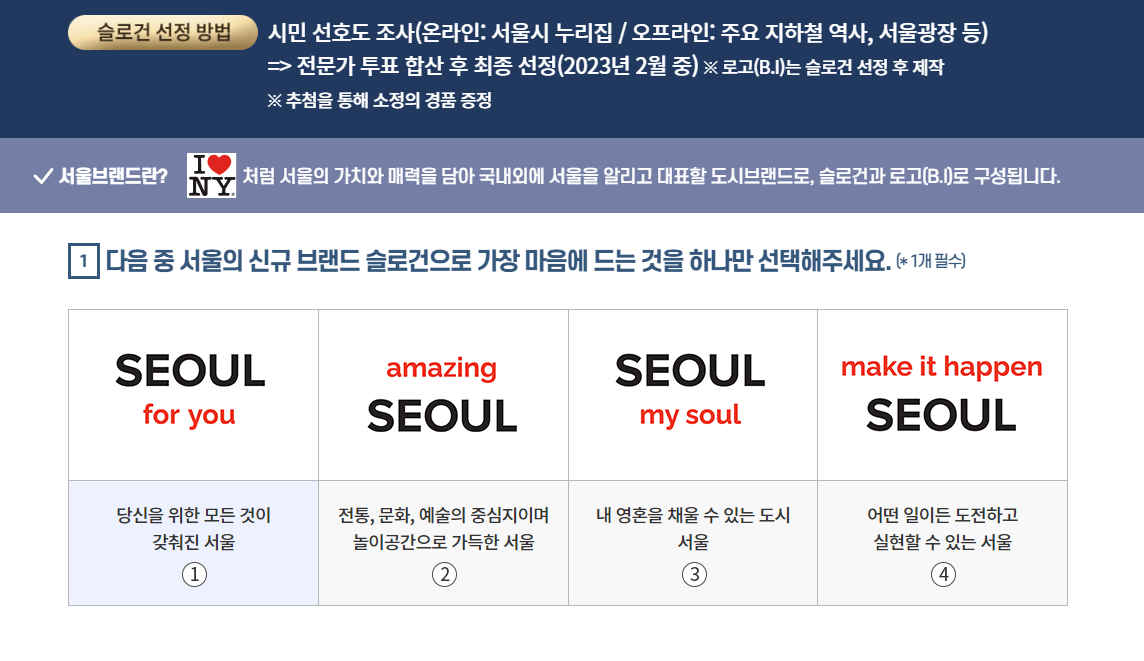Choose the "amazing SEOUL" slogan logo

tap(442, 394)
